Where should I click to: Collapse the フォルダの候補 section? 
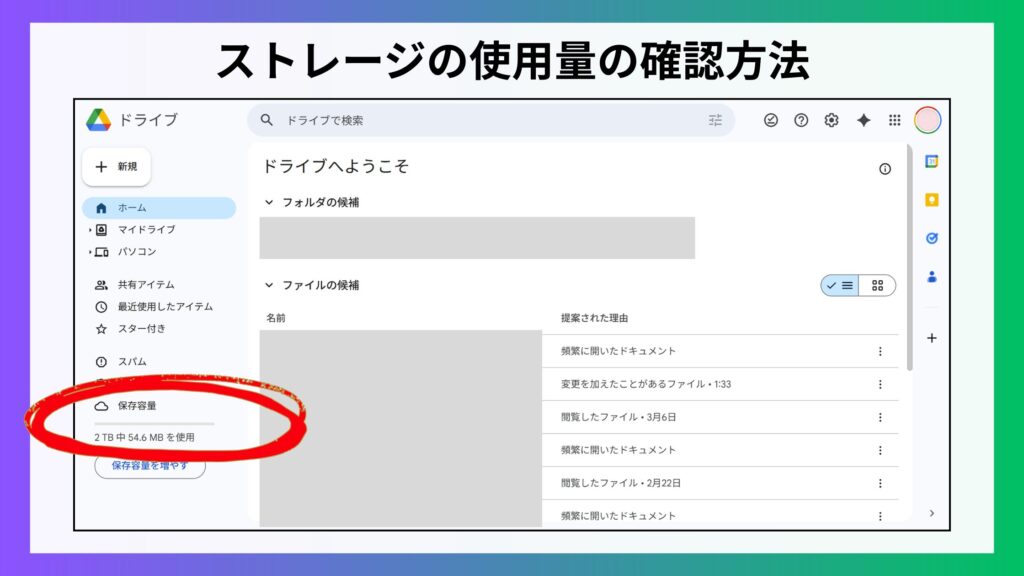(x=269, y=202)
